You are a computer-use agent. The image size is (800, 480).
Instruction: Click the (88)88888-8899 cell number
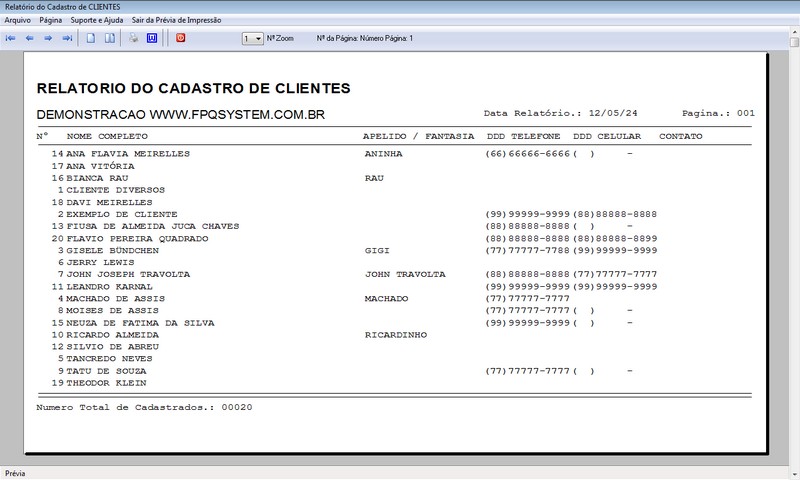click(615, 238)
